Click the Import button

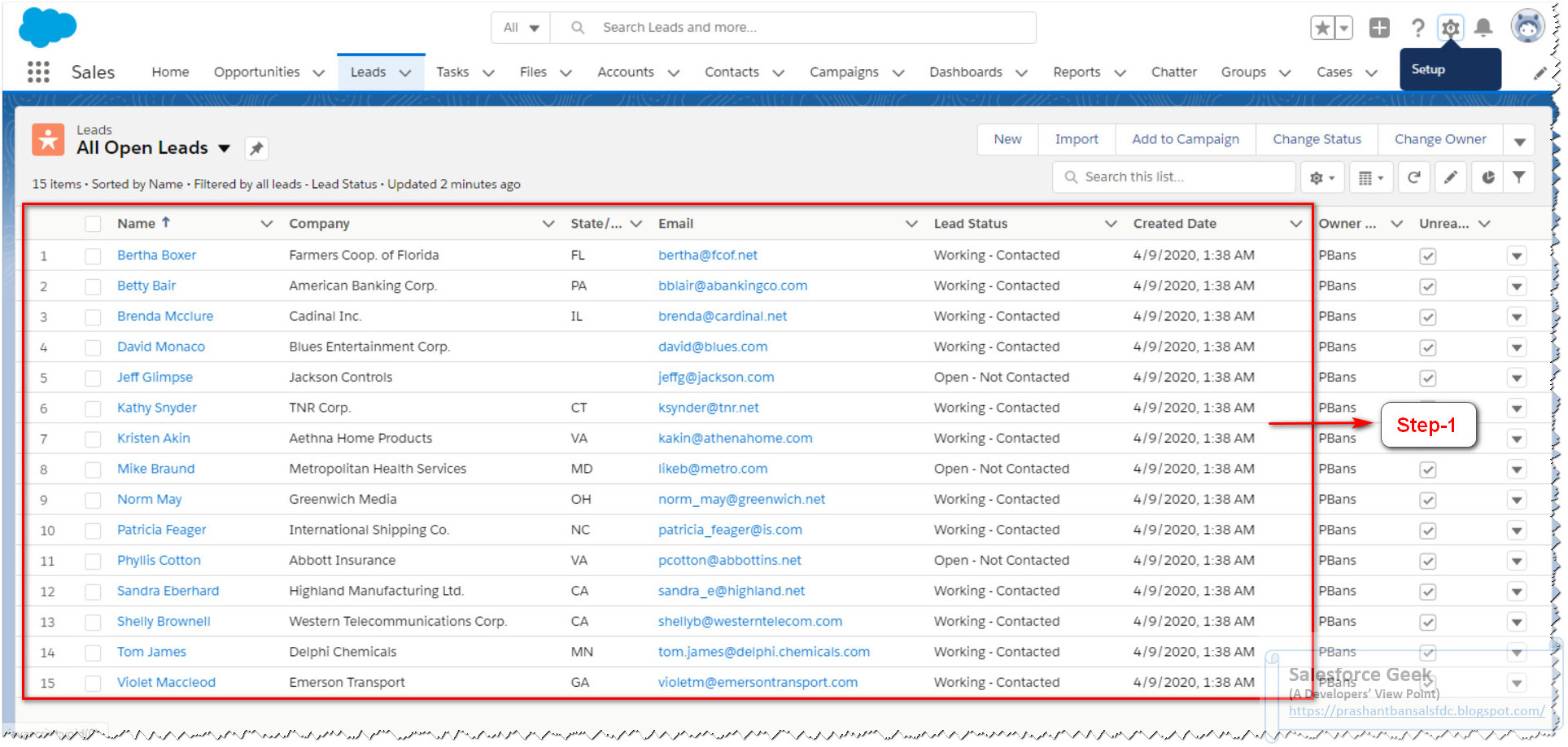click(1077, 139)
